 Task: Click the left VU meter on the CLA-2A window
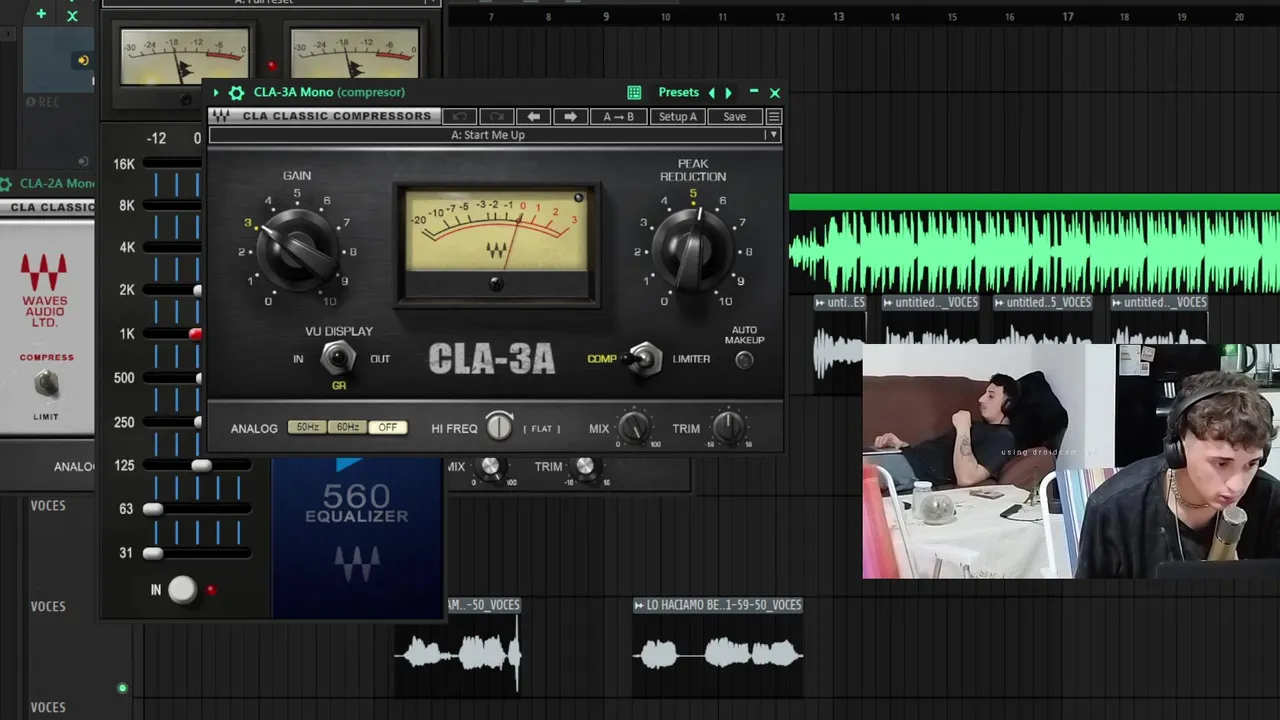[x=185, y=57]
